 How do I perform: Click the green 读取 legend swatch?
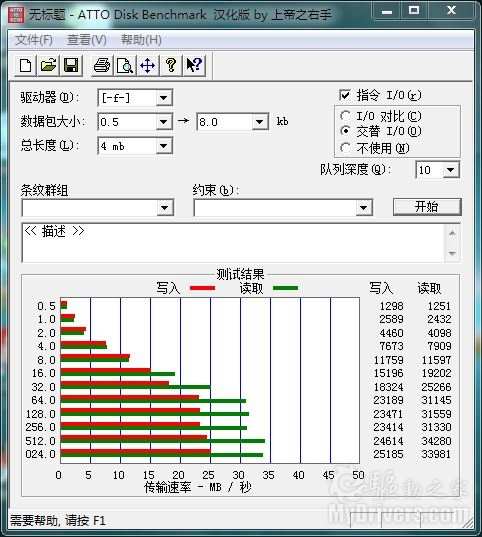286,288
